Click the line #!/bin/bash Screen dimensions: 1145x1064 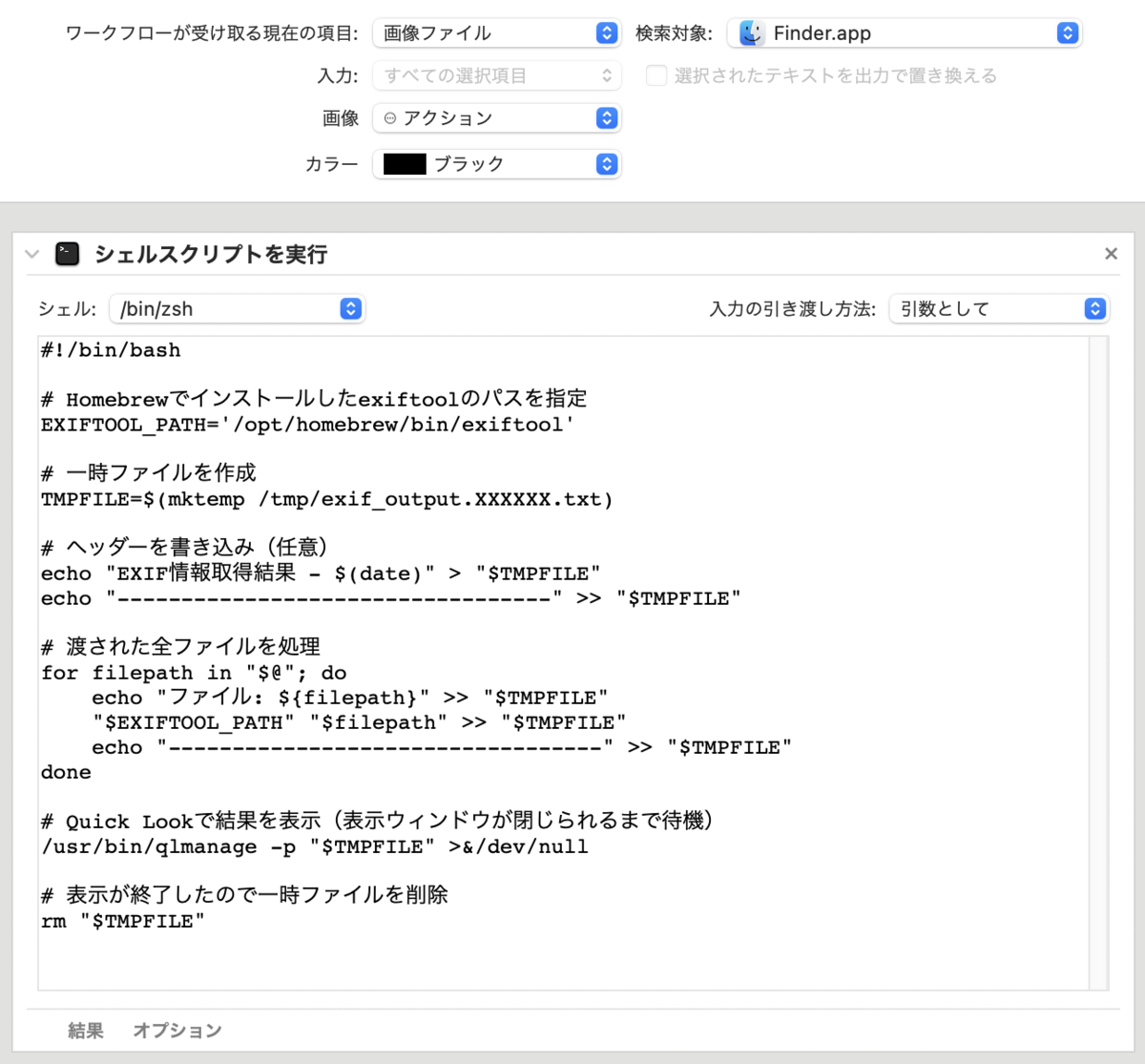[111, 350]
